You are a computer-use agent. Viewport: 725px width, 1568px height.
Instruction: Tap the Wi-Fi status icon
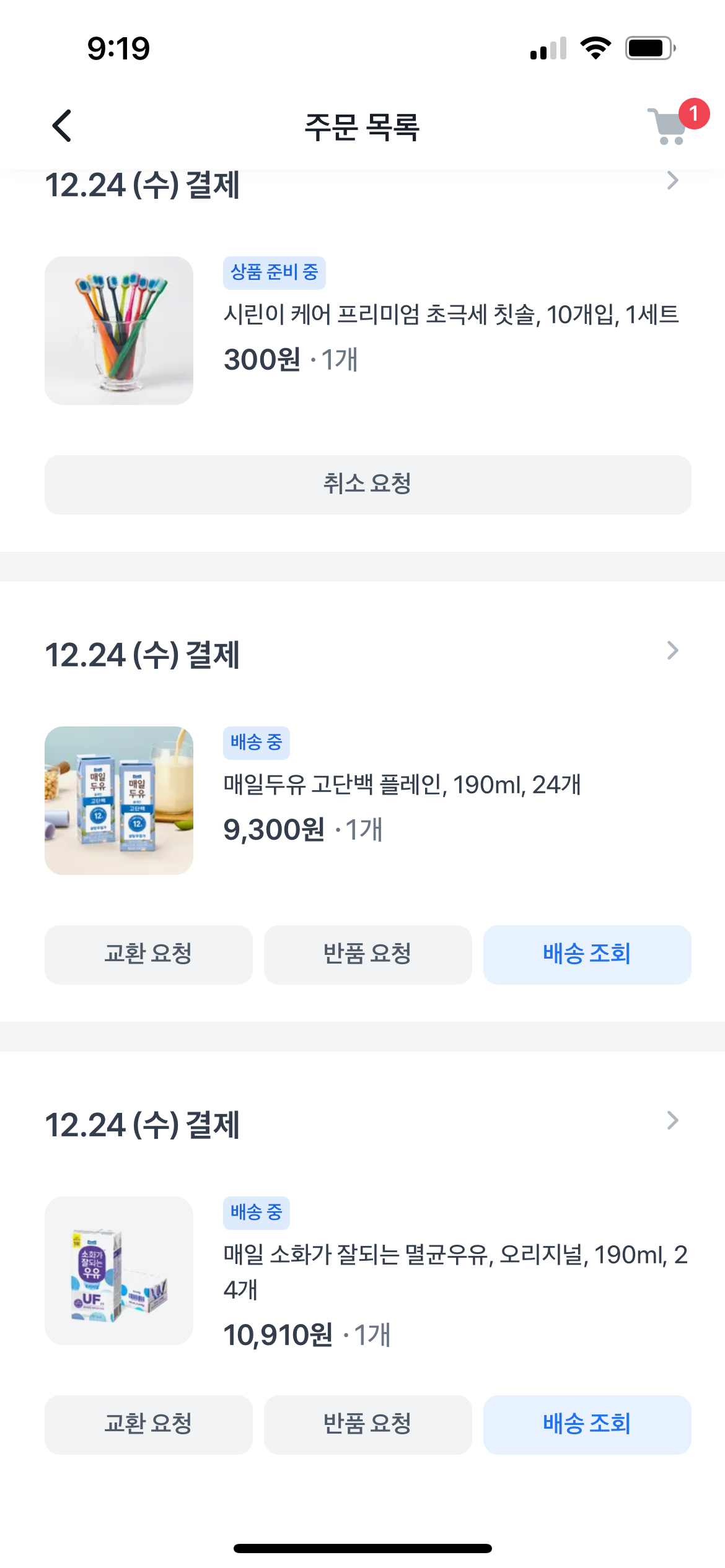595,48
